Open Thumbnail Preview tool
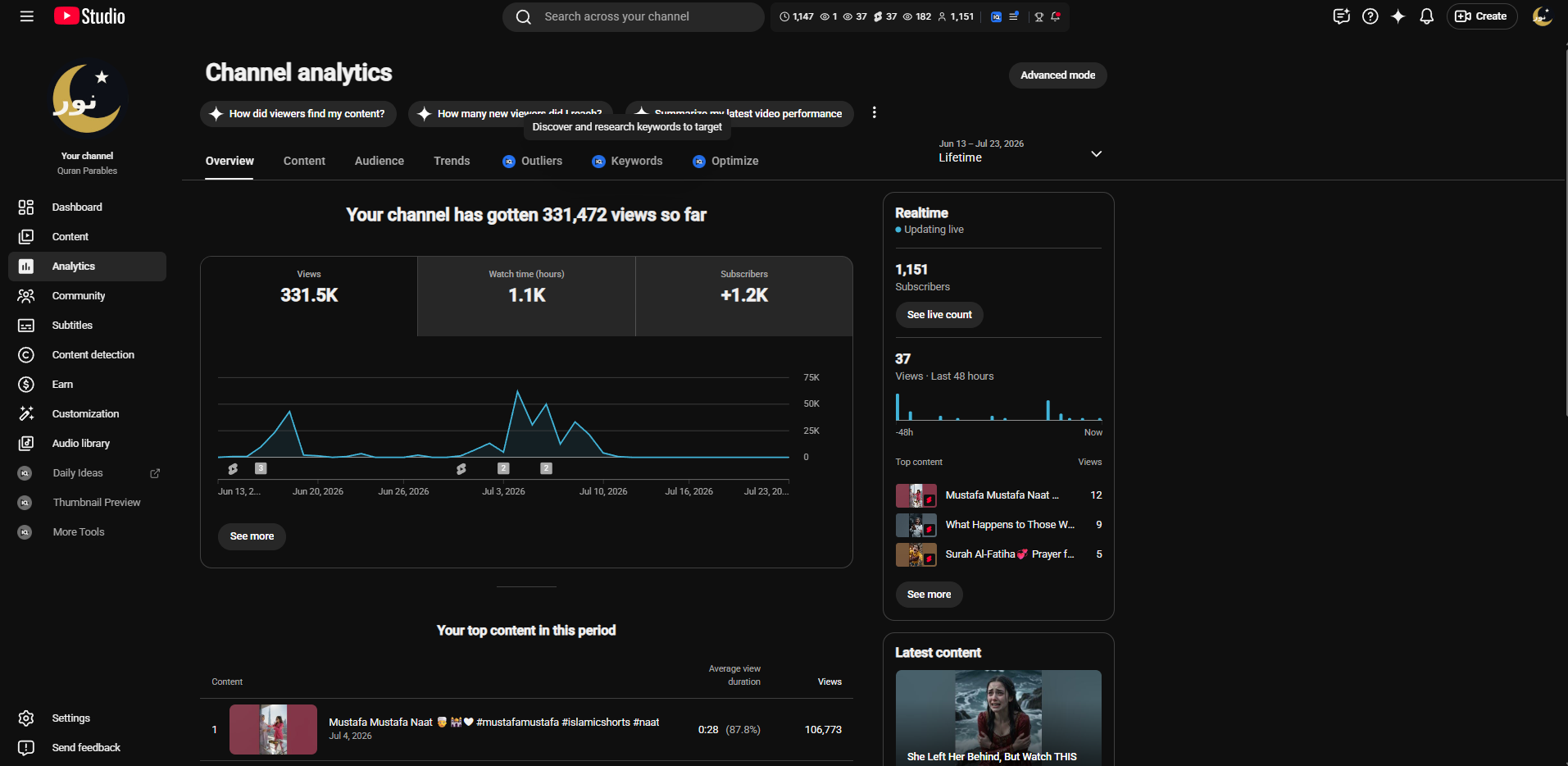The height and width of the screenshot is (766, 1568). pos(87,502)
